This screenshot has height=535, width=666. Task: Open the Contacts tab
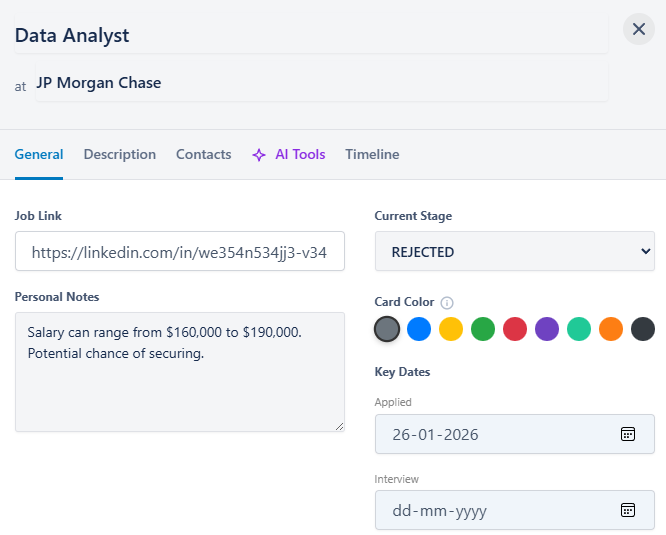203,155
